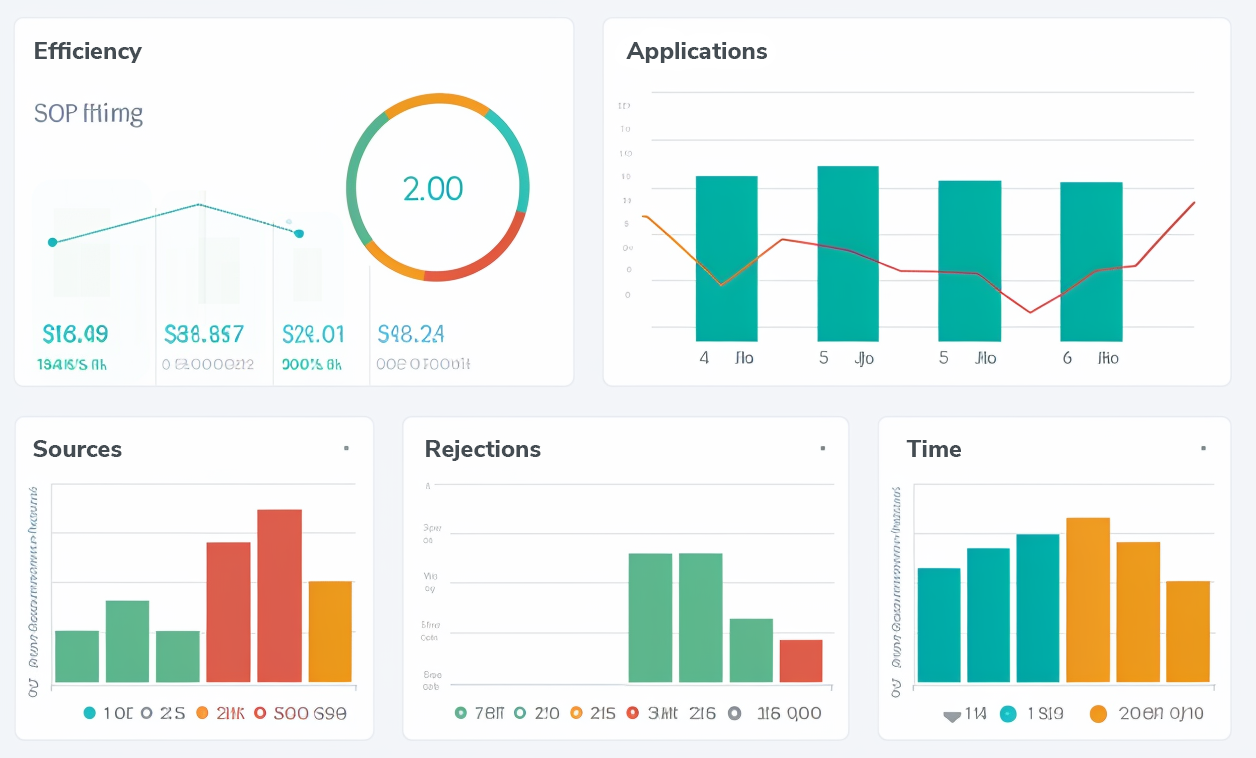
Task: Click the orange legend dot in Time
Action: coord(1098,713)
